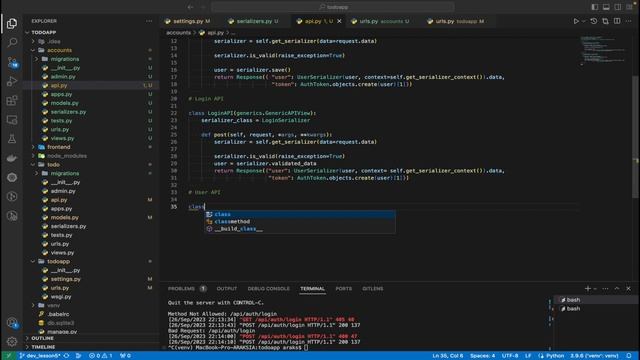The width and height of the screenshot is (640, 360).
Task: Open the launch profile dropdown next to plus
Action: (x=595, y=289)
